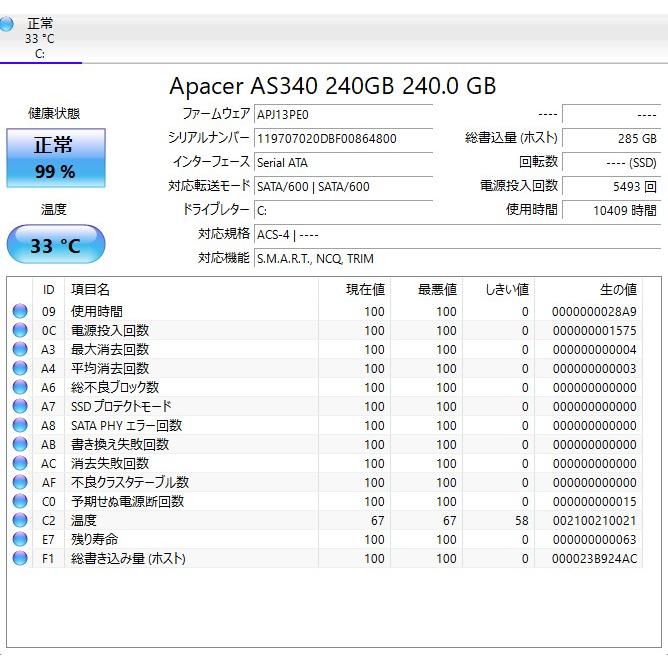The width and height of the screenshot is (668, 668).
Task: Select the 総不良ブロック数 attribute name
Action: coord(115,387)
